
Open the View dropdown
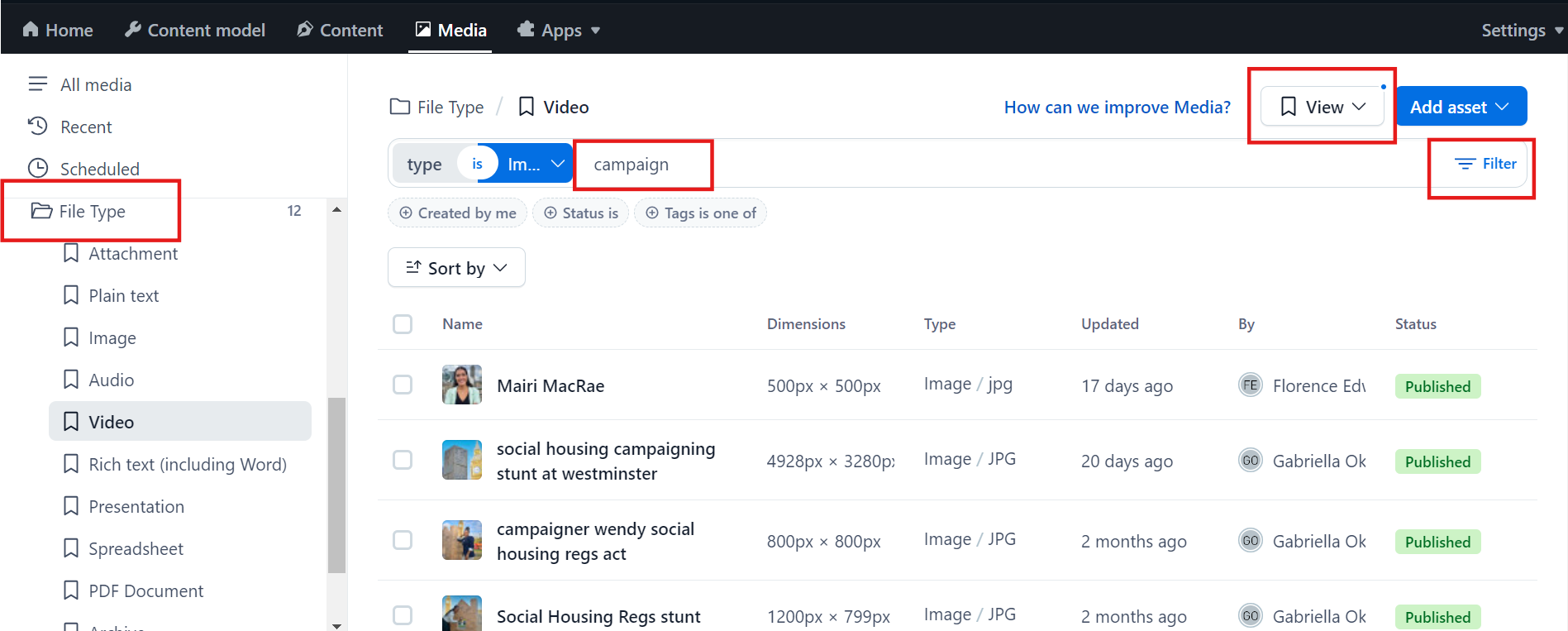(1323, 107)
